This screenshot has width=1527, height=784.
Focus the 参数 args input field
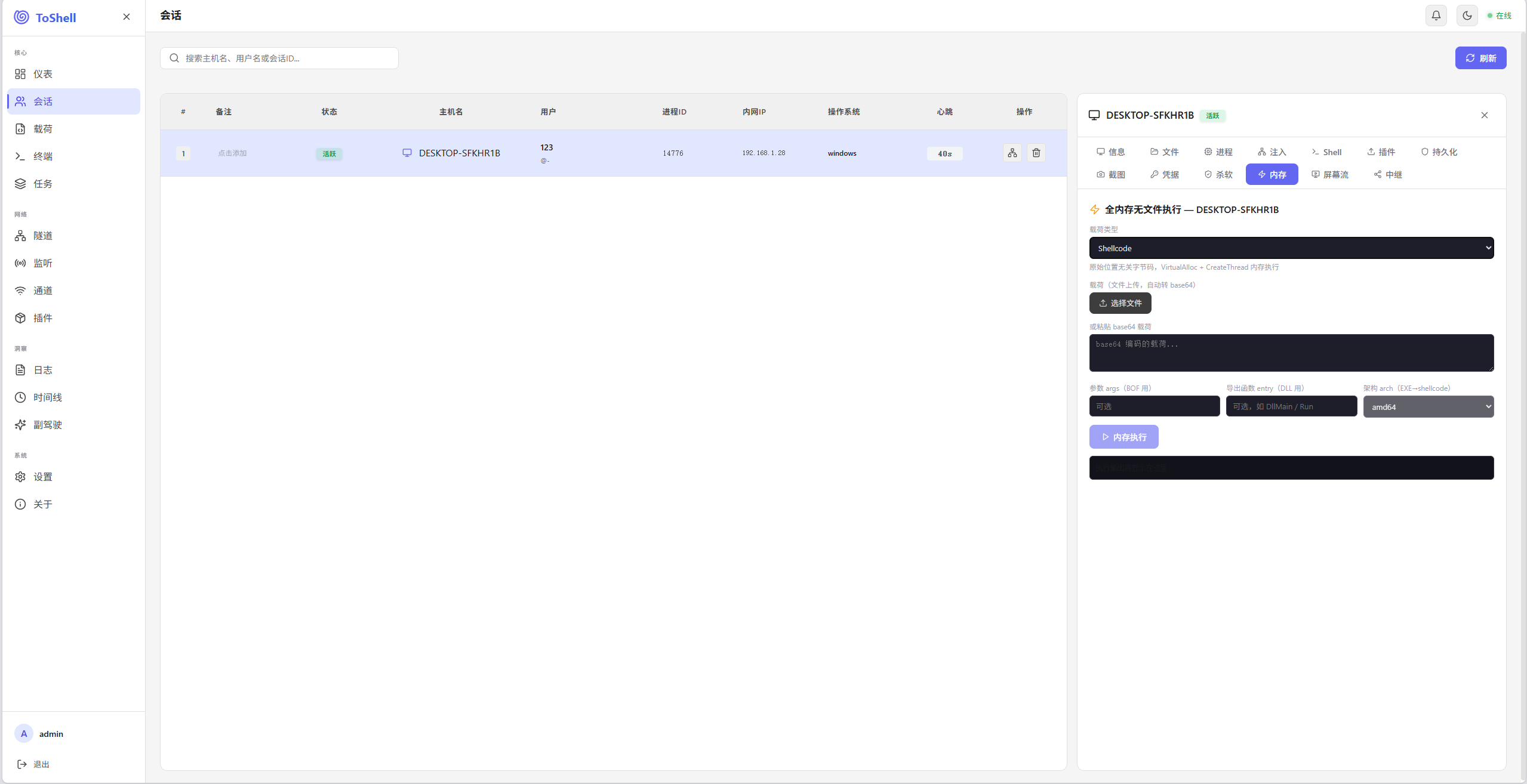coord(1155,406)
